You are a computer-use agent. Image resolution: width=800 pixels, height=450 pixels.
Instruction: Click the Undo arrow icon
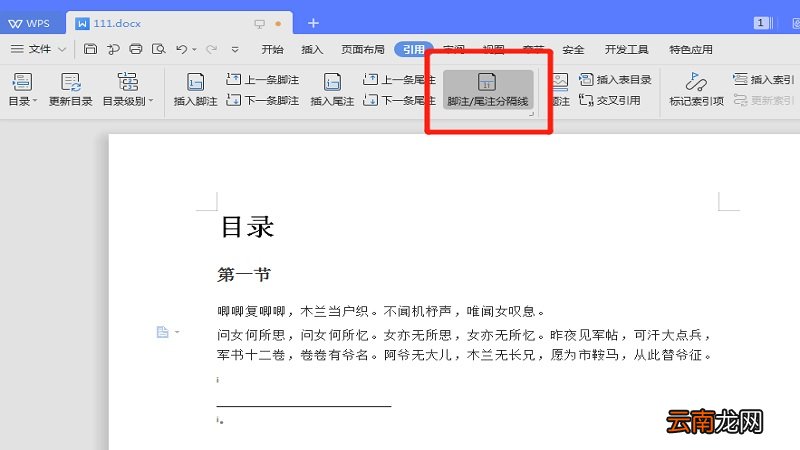tap(182, 49)
